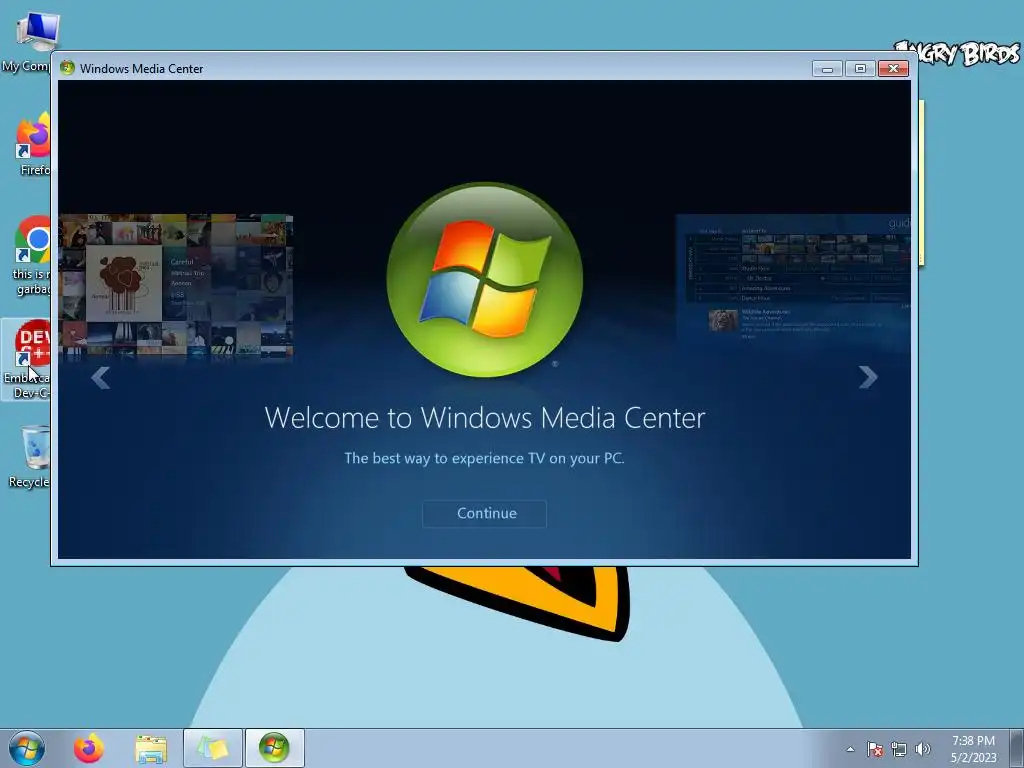1024x768 pixels.
Task: Click the Welcome to Windows Media Center heading
Action: coord(485,418)
